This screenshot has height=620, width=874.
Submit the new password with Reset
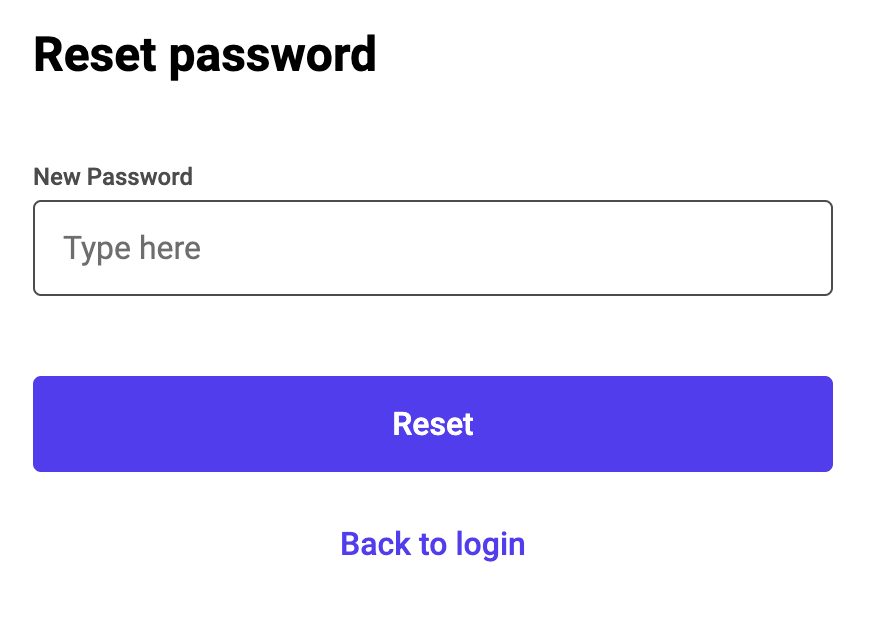coord(432,424)
